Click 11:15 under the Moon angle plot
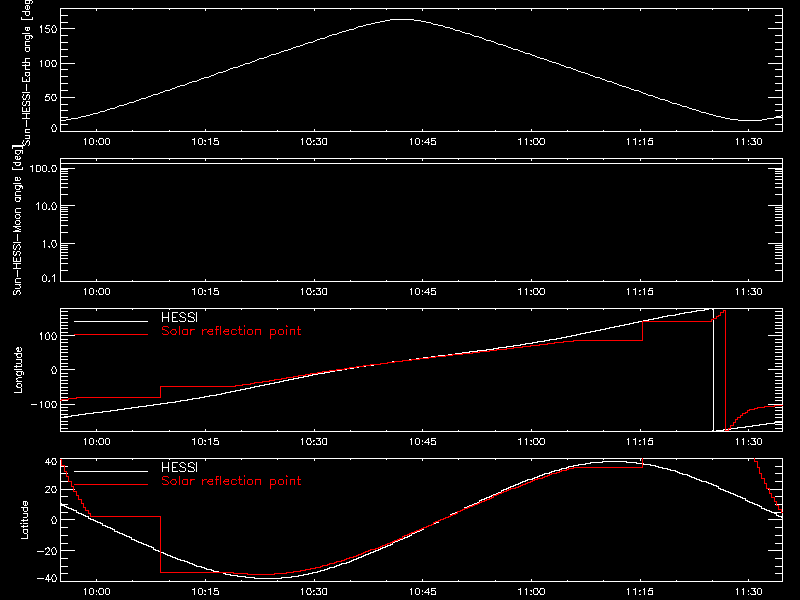800x600 pixels. click(x=640, y=292)
